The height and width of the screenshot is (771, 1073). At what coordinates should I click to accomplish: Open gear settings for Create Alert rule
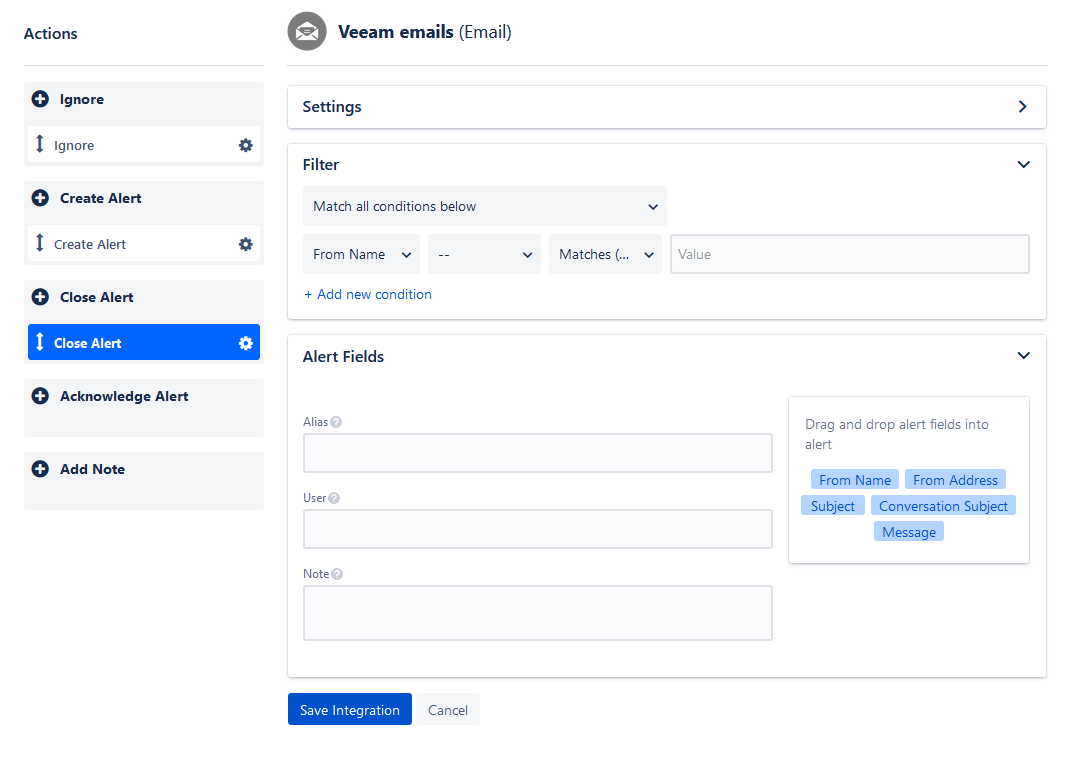click(246, 244)
